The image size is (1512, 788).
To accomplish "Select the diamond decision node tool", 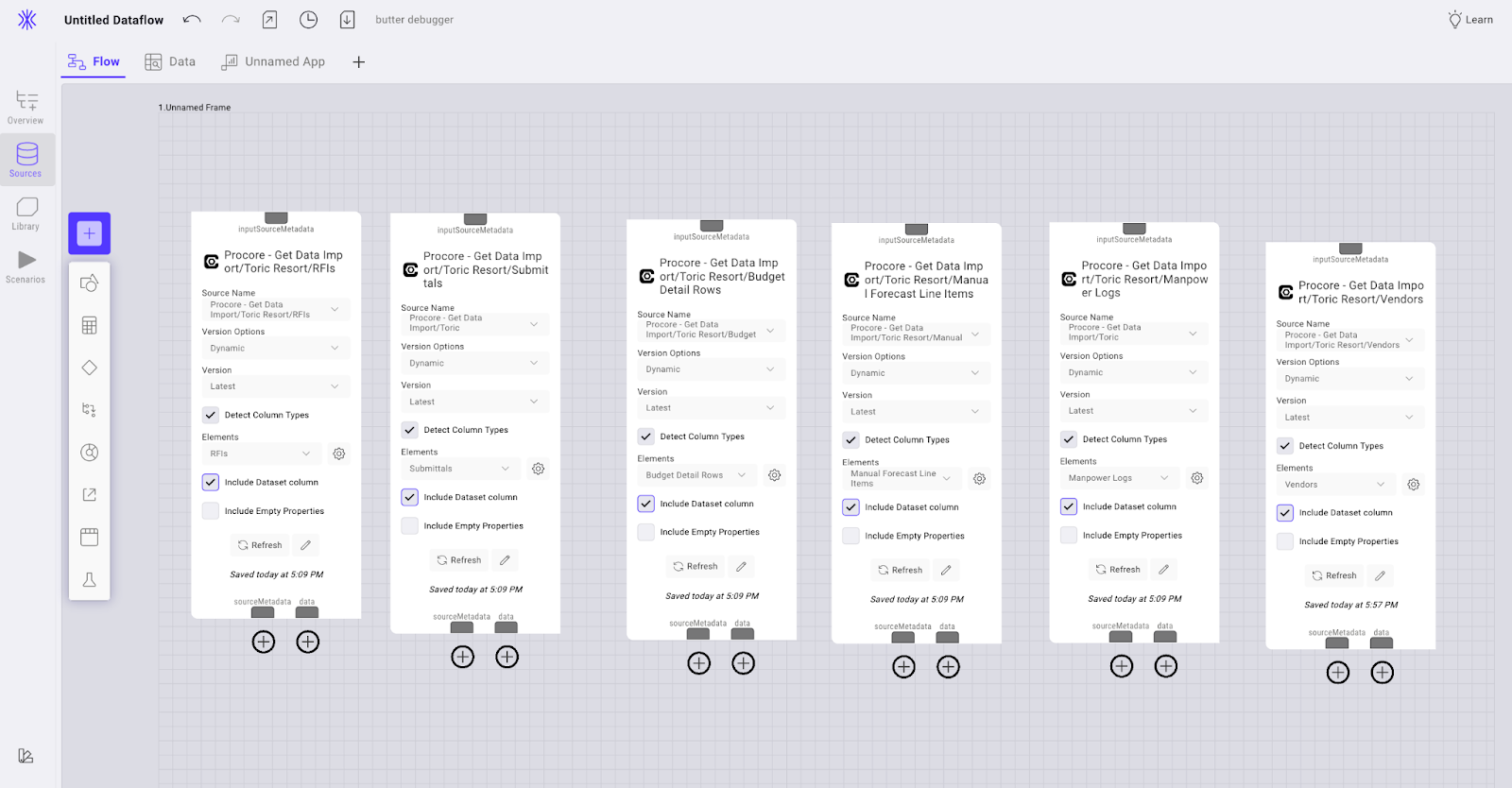I will point(90,368).
